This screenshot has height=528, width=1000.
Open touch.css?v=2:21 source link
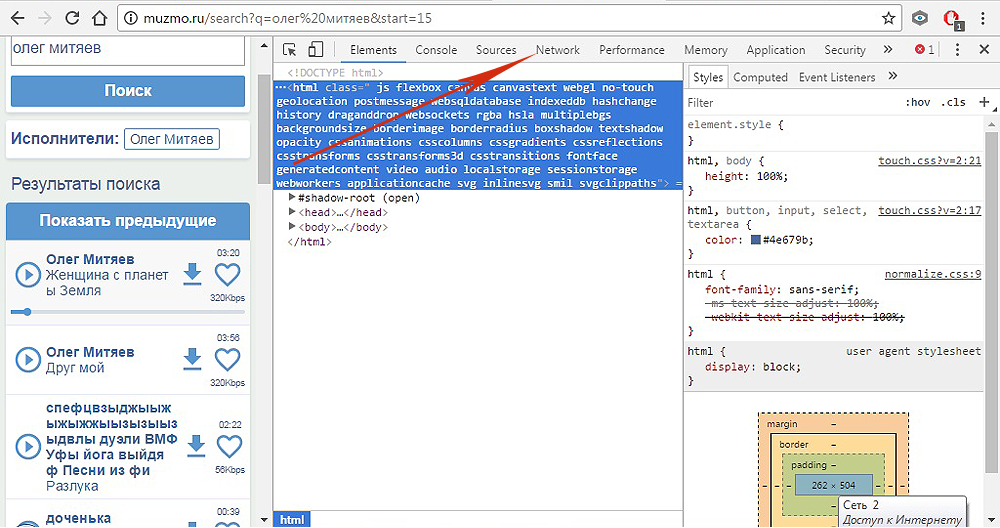coord(929,161)
